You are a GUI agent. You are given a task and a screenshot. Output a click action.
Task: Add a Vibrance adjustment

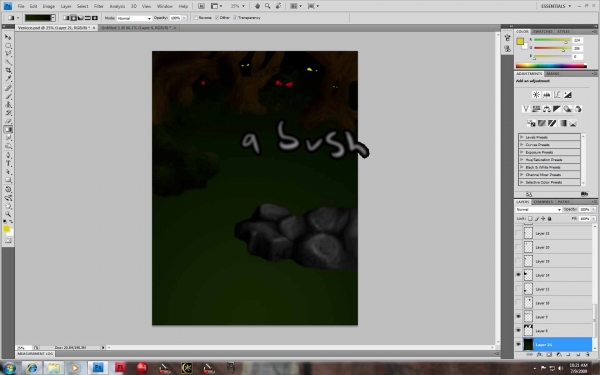[x=526, y=109]
